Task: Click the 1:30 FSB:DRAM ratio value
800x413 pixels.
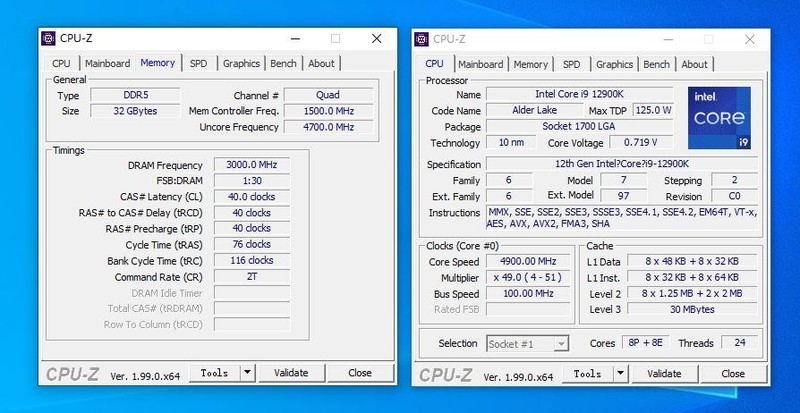Action: tap(252, 180)
